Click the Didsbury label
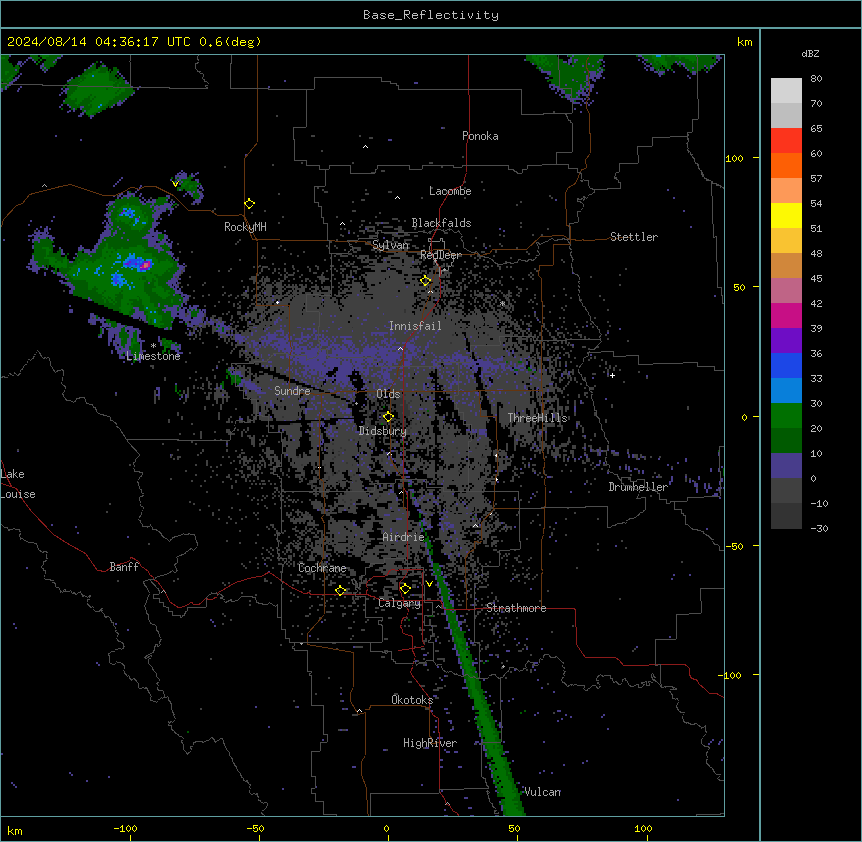 [383, 431]
